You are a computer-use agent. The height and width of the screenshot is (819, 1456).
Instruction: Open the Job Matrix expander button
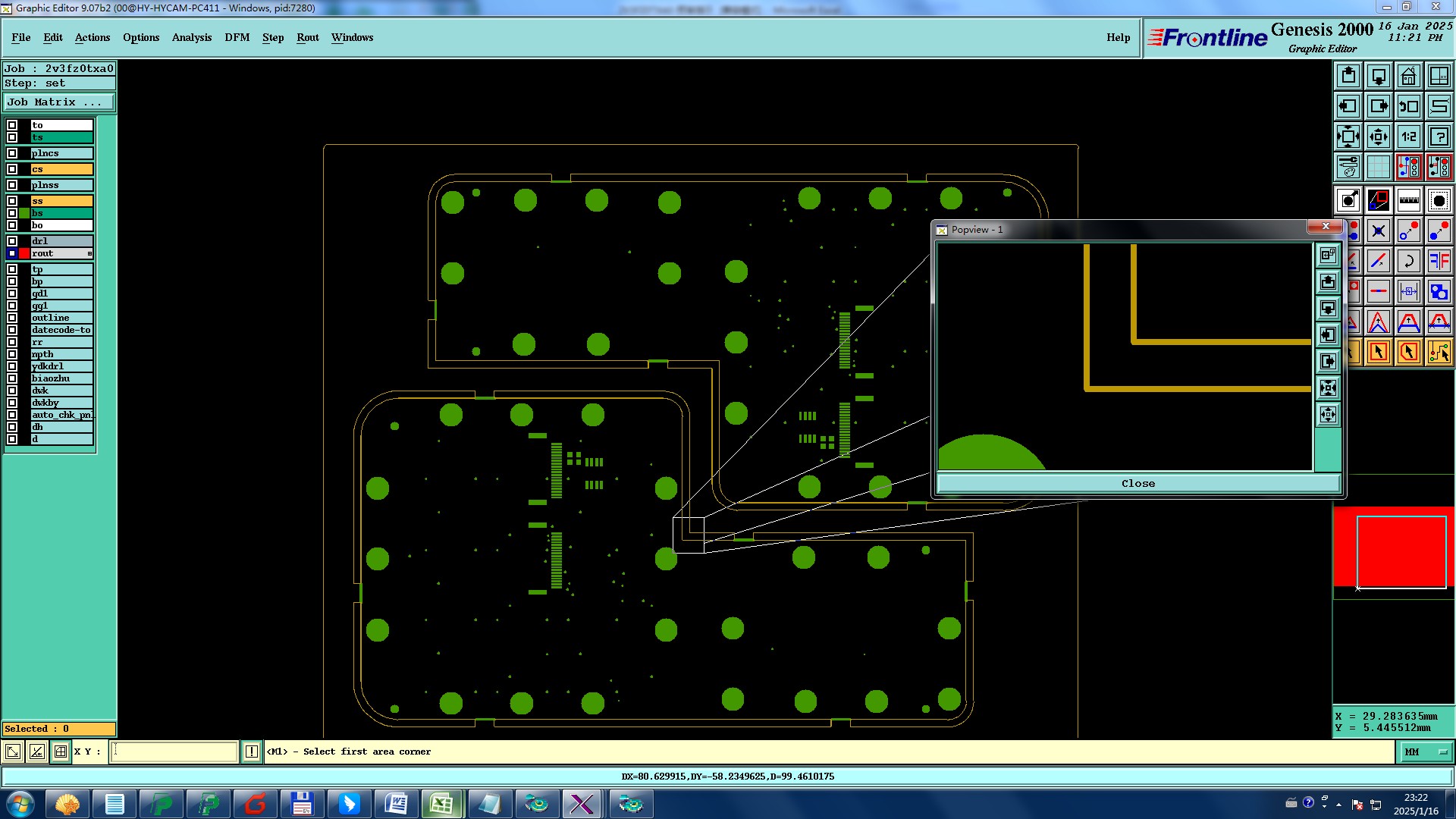point(59,102)
